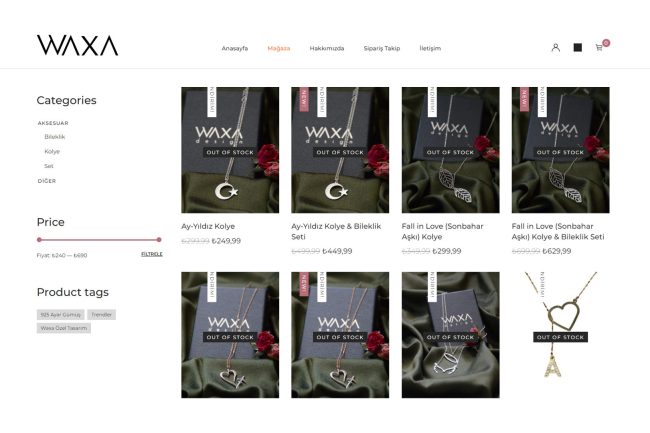
Task: Open Sipariş Takip in the navigation
Action: [382, 48]
